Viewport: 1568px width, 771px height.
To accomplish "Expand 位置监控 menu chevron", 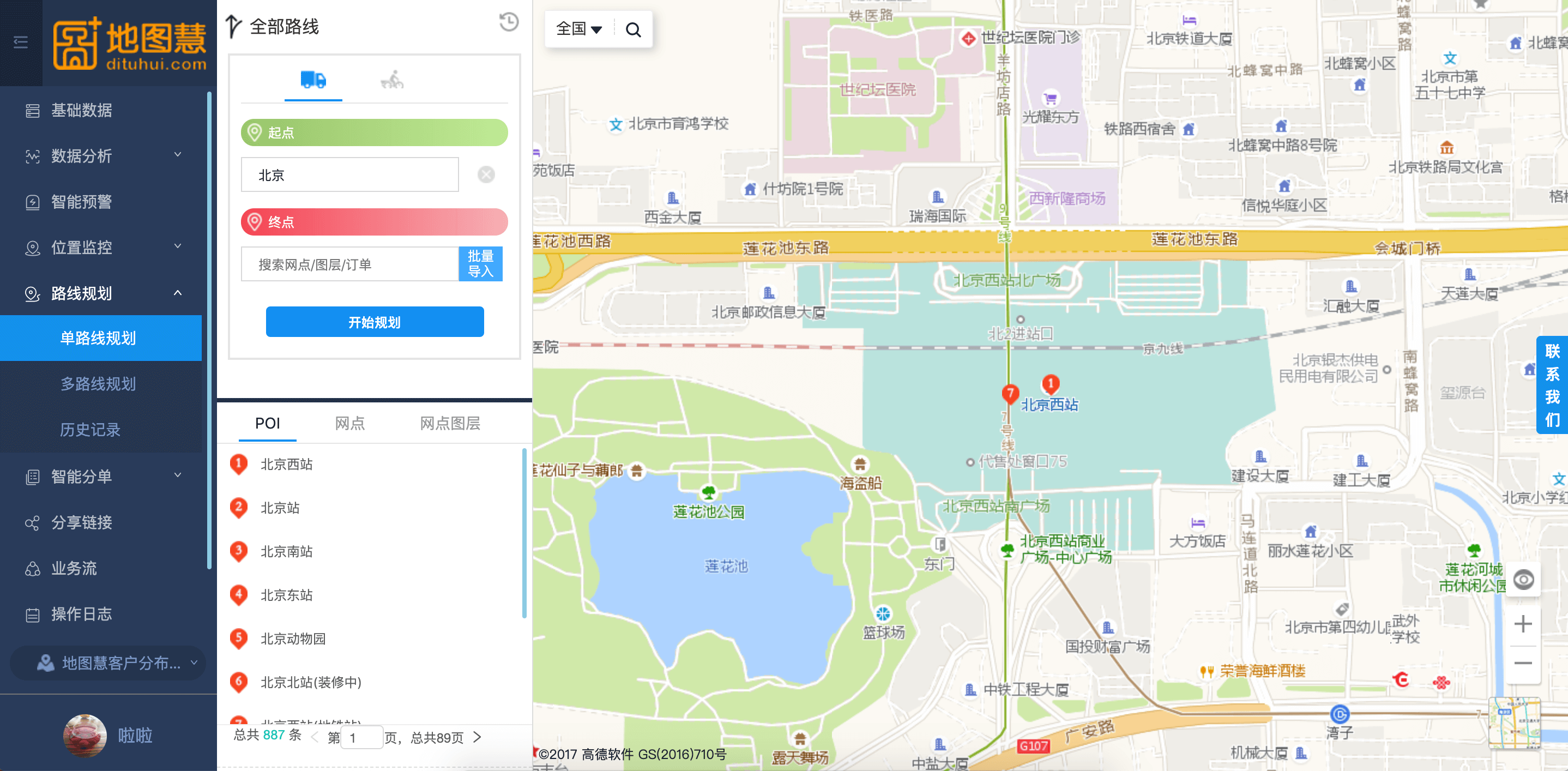I will click(x=178, y=246).
